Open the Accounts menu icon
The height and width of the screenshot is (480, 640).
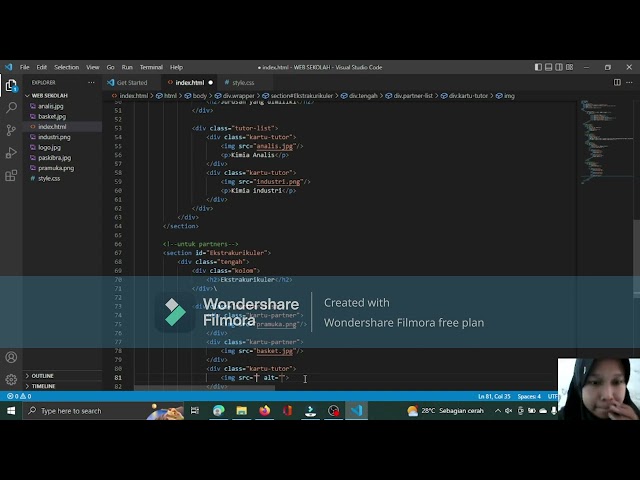pyautogui.click(x=11, y=357)
